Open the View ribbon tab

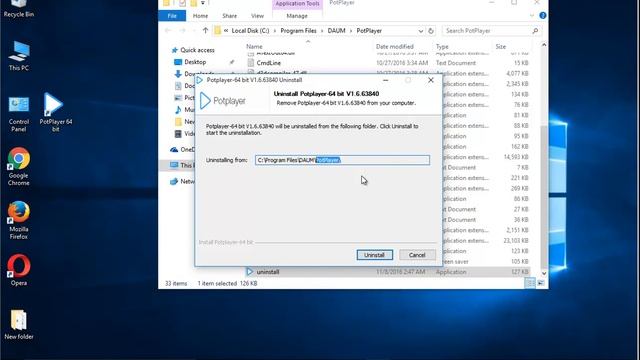coord(257,16)
